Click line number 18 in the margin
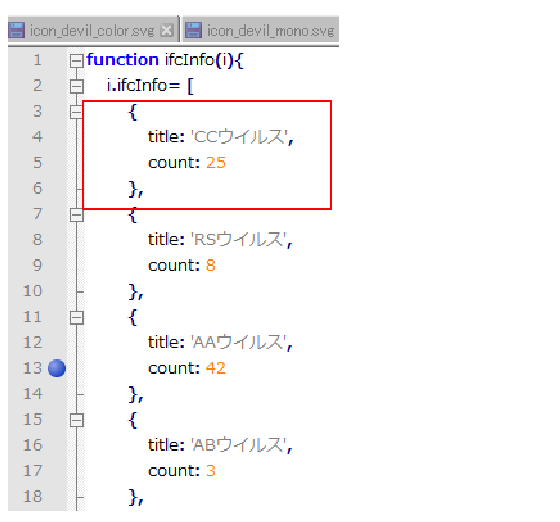This screenshot has height=522, width=560. click(x=32, y=496)
